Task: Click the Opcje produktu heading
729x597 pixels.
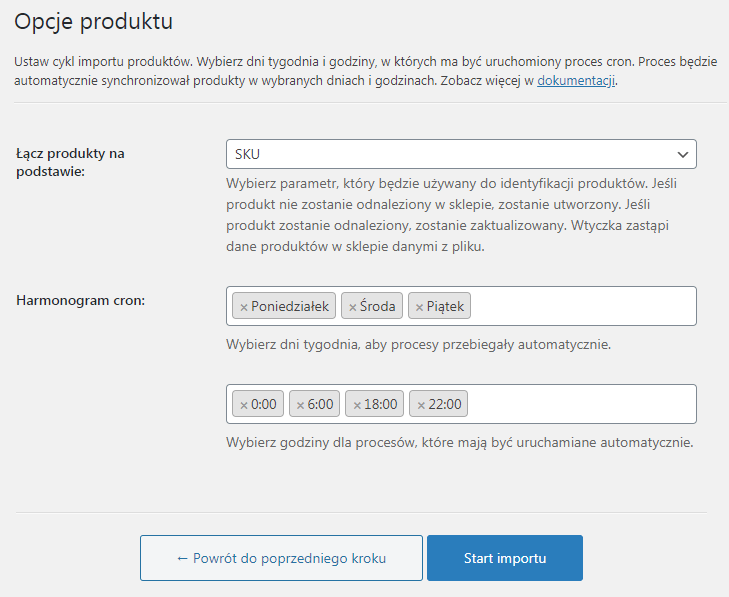Action: coord(93,21)
